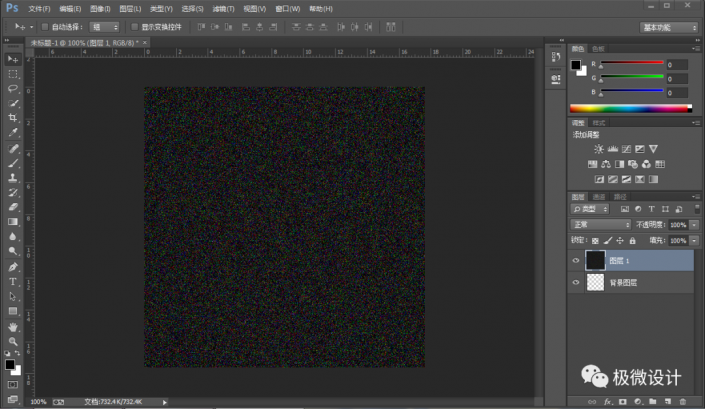The height and width of the screenshot is (409, 705).
Task: Switch to the 通道 tab
Action: 599,197
